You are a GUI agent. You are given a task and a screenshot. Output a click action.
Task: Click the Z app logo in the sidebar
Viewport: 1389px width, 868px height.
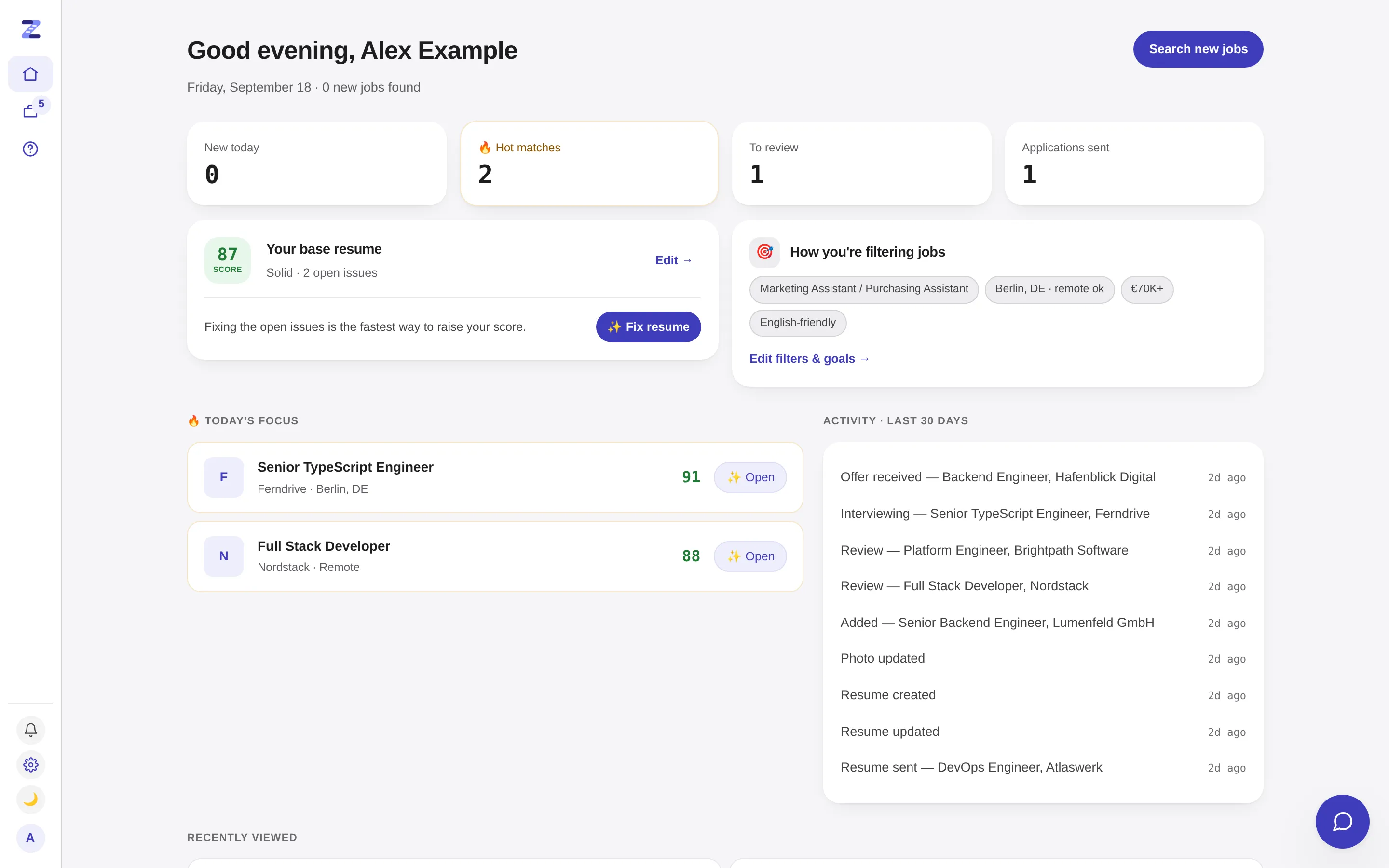click(30, 29)
